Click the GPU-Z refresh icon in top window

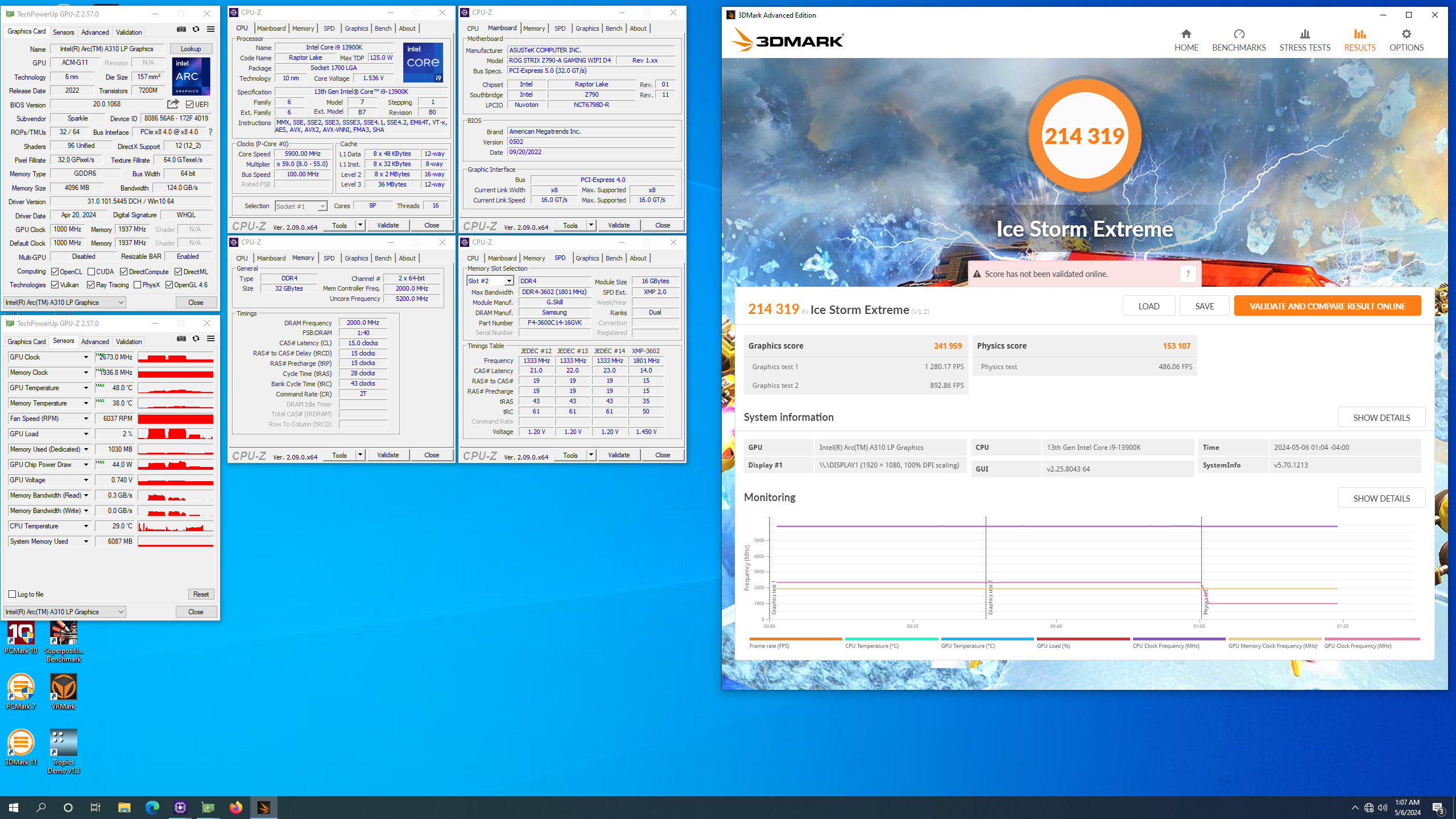click(x=196, y=30)
